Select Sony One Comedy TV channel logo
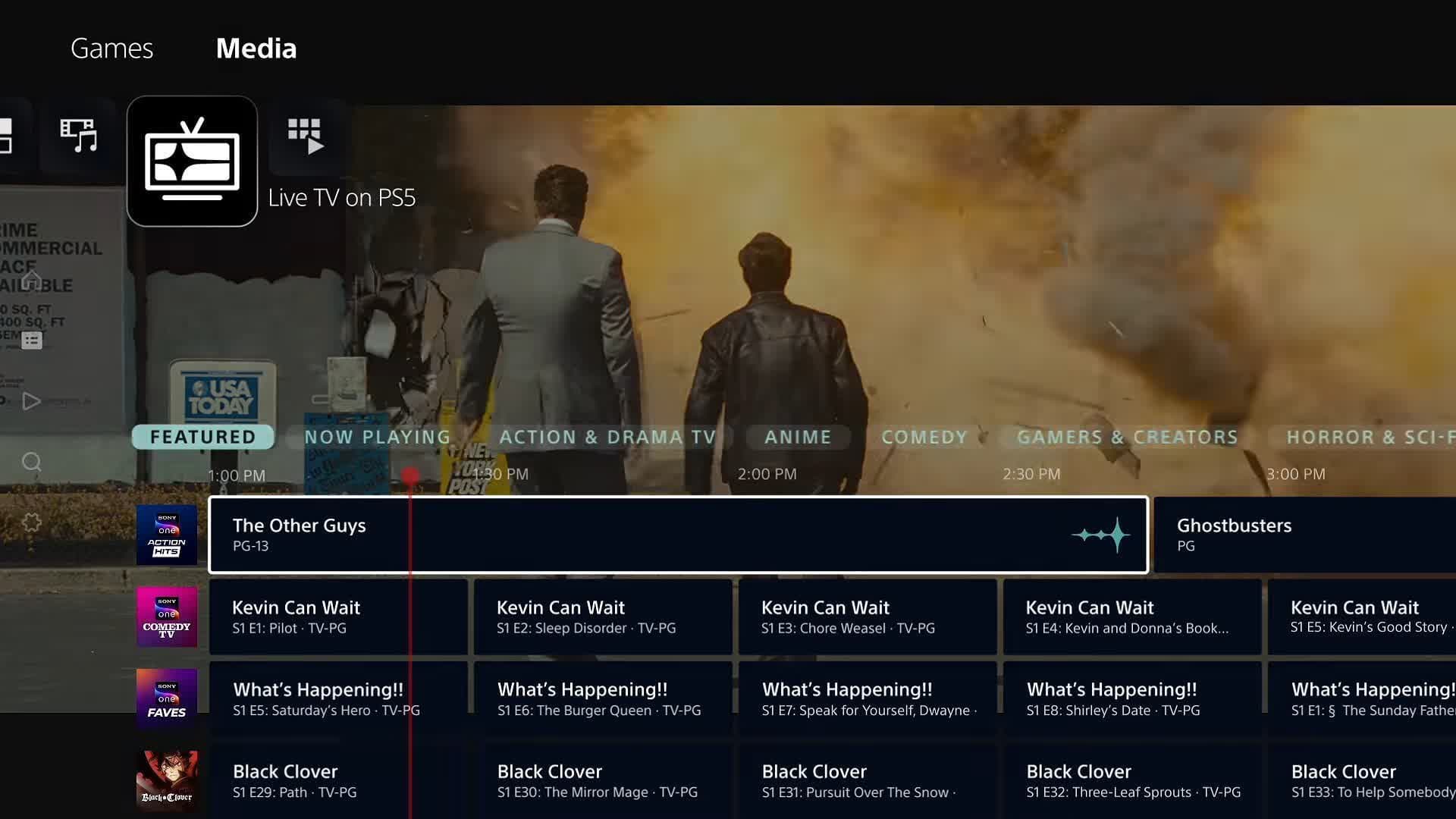1456x819 pixels. click(167, 617)
